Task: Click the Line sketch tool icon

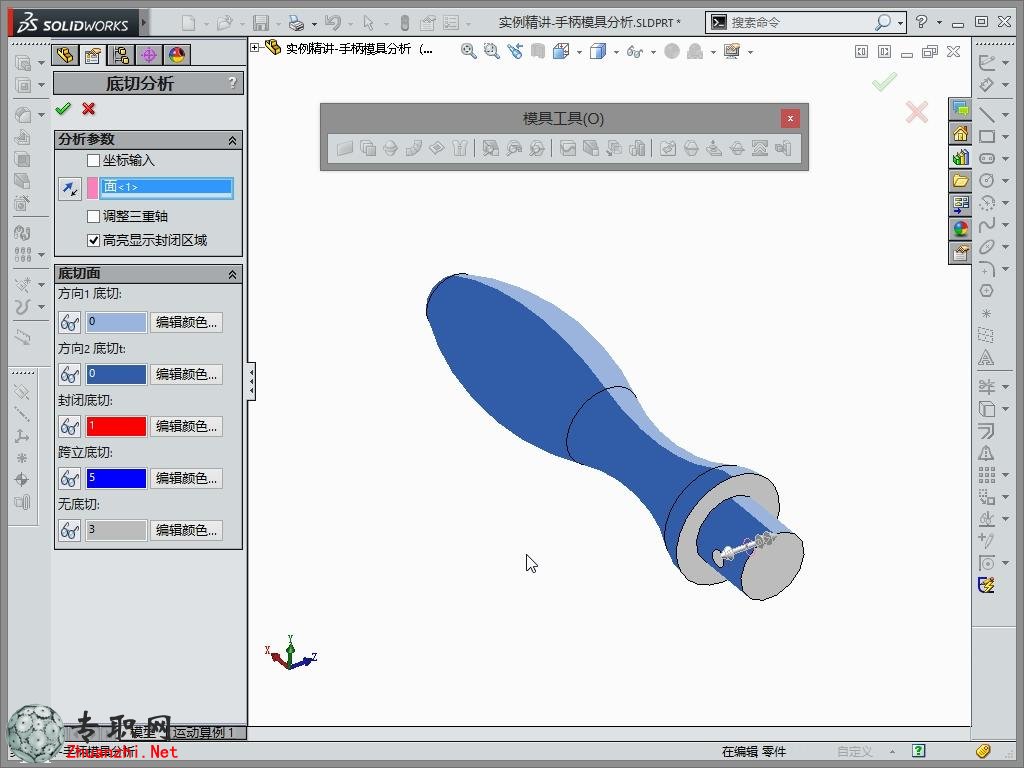Action: [987, 114]
